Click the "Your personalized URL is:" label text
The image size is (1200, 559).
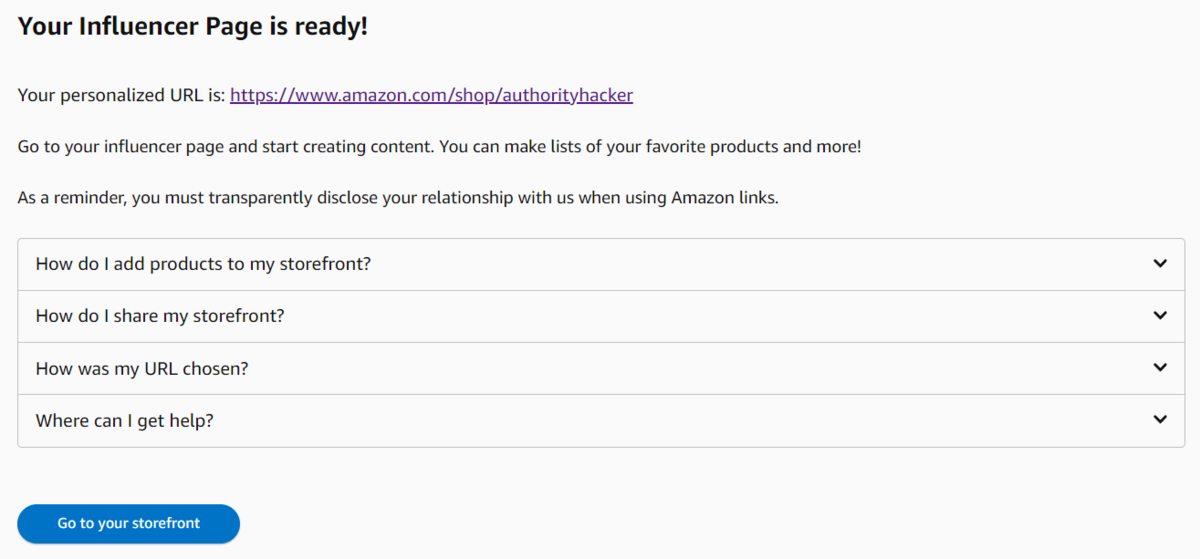point(121,96)
